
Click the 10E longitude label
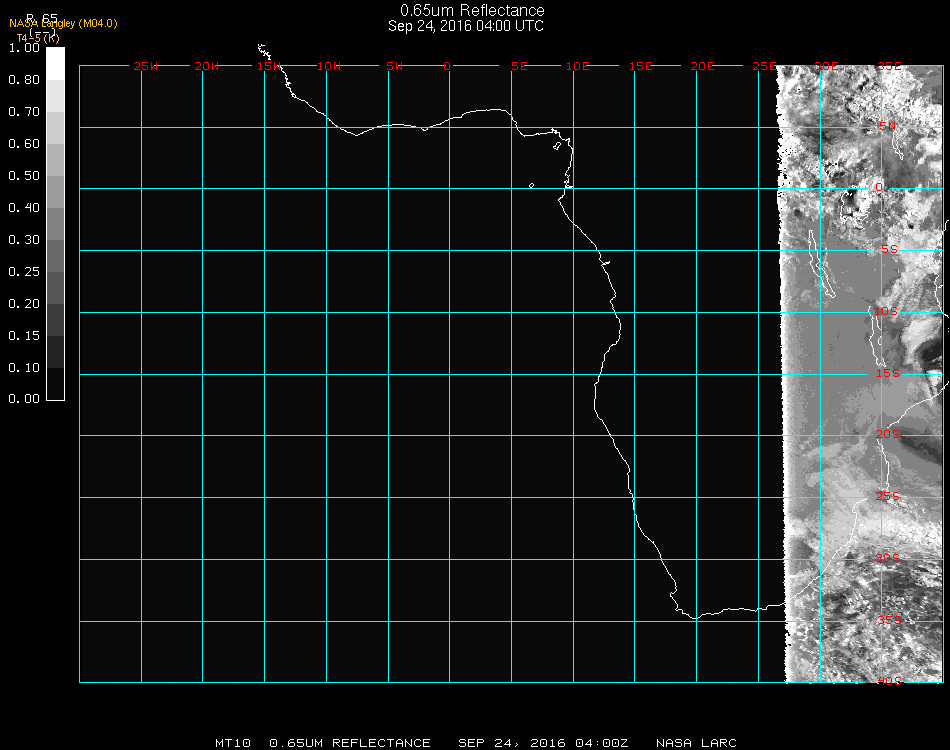pyautogui.click(x=578, y=66)
